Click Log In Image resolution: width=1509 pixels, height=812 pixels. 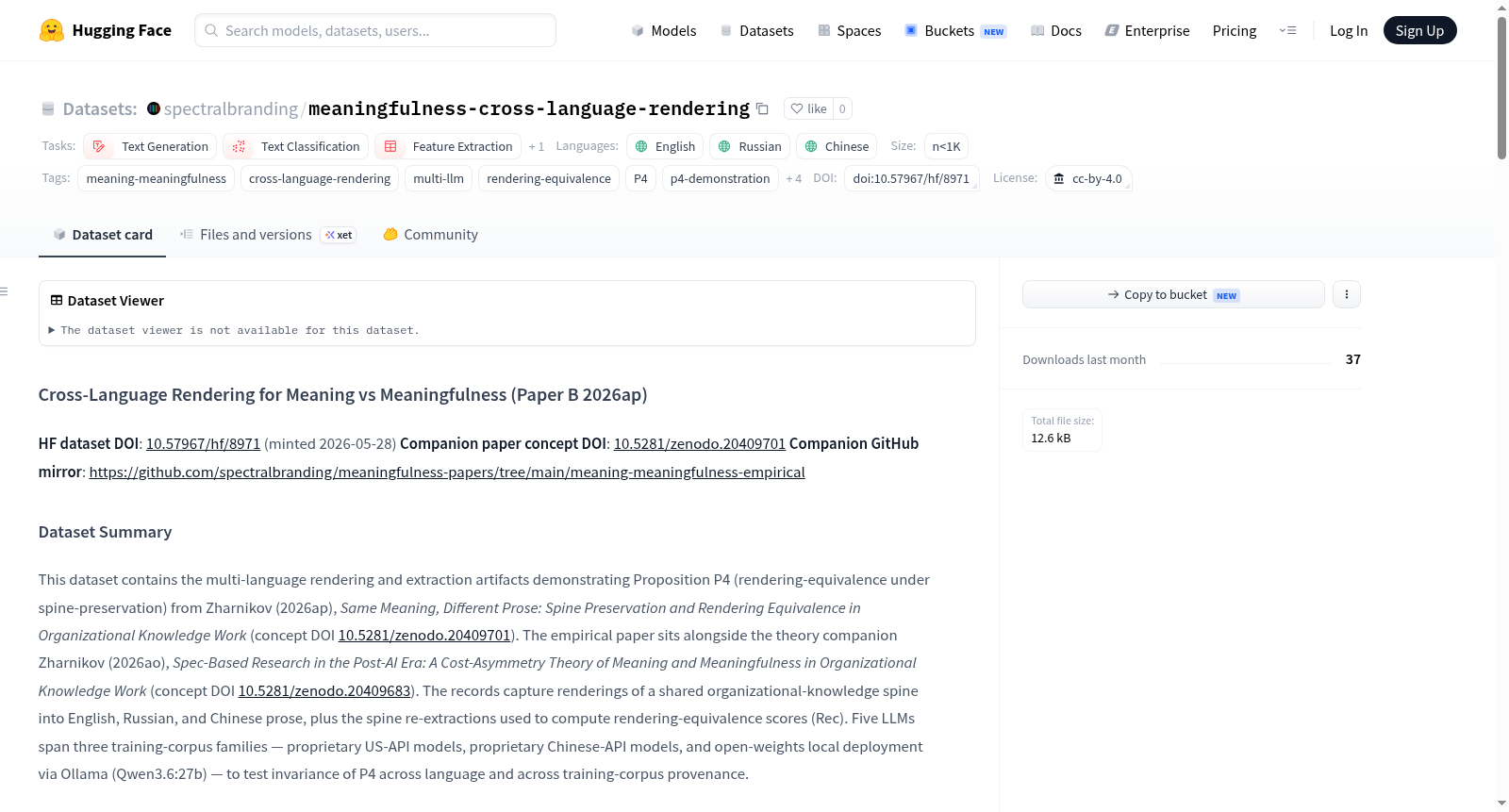(x=1348, y=30)
